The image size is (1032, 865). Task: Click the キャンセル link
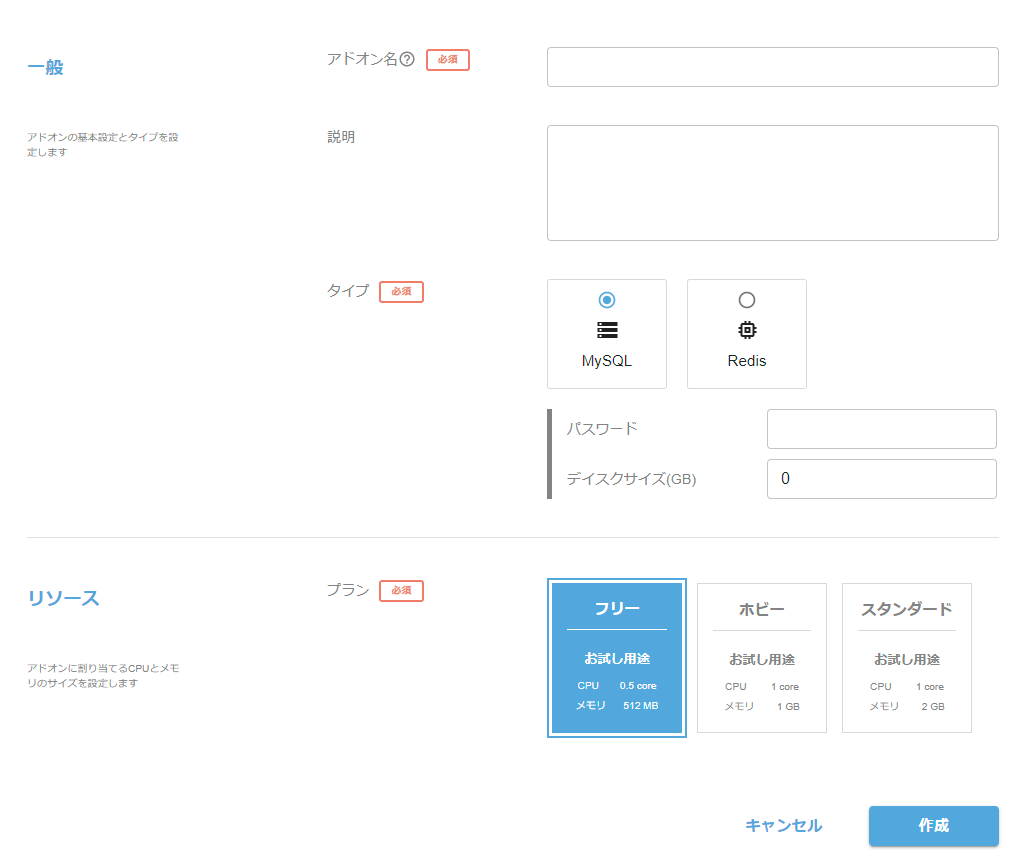pyautogui.click(x=783, y=826)
